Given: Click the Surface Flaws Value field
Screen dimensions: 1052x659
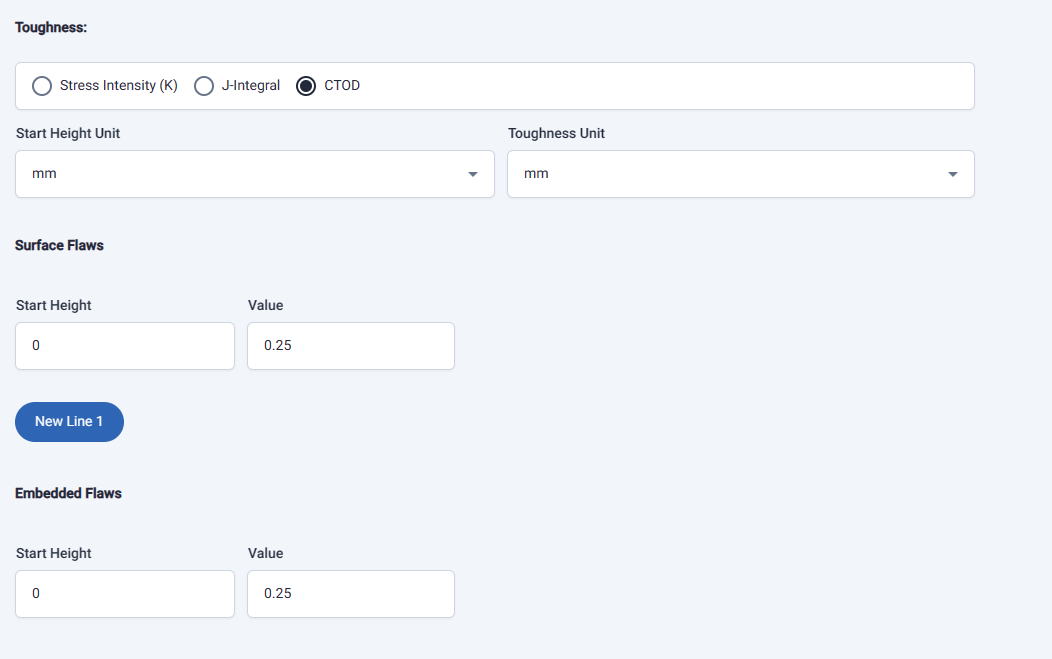Looking at the screenshot, I should point(350,346).
